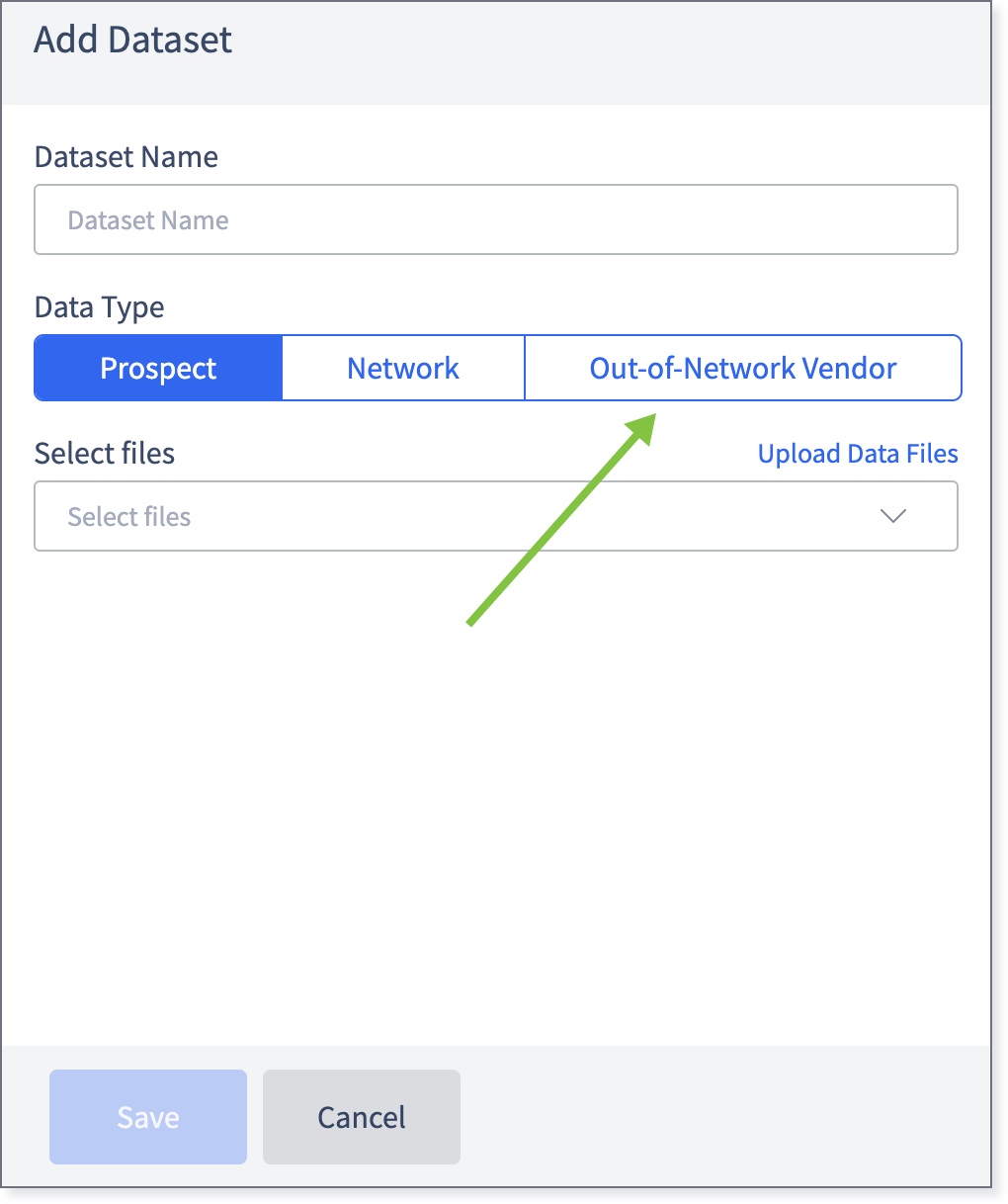Click the dropdown caret beside Select files
Screen dimensions: 1008x1204
pos(893,516)
